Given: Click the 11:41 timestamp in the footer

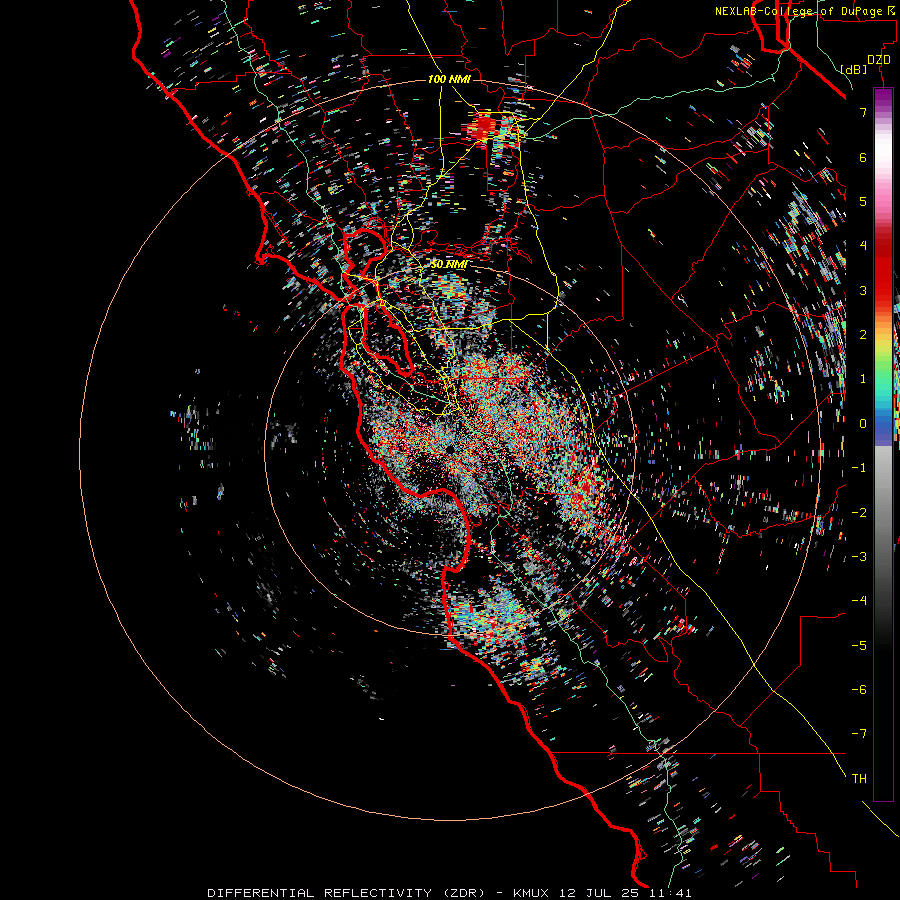Looking at the screenshot, I should click(670, 893).
